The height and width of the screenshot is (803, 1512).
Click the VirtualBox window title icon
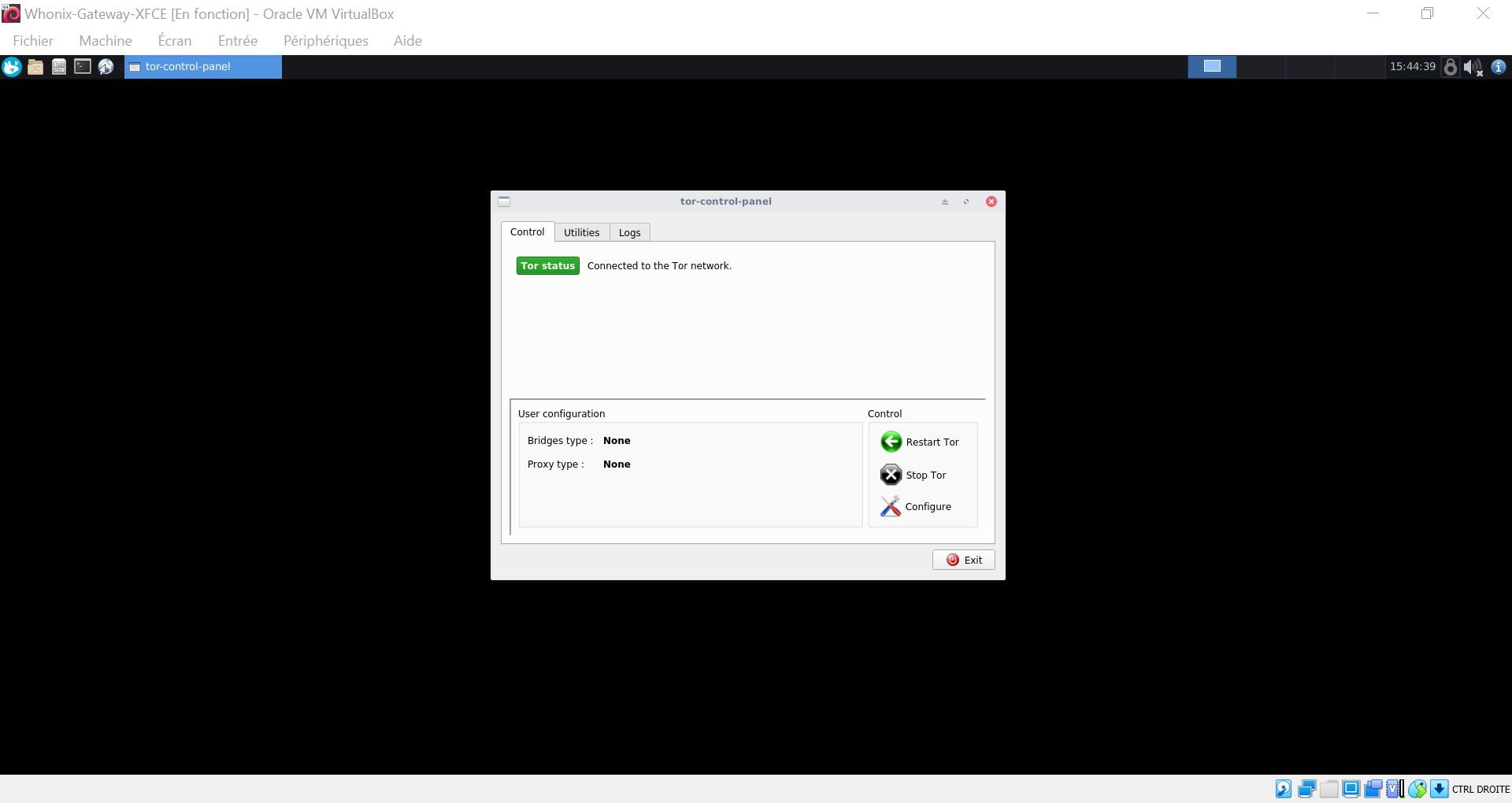coord(11,13)
